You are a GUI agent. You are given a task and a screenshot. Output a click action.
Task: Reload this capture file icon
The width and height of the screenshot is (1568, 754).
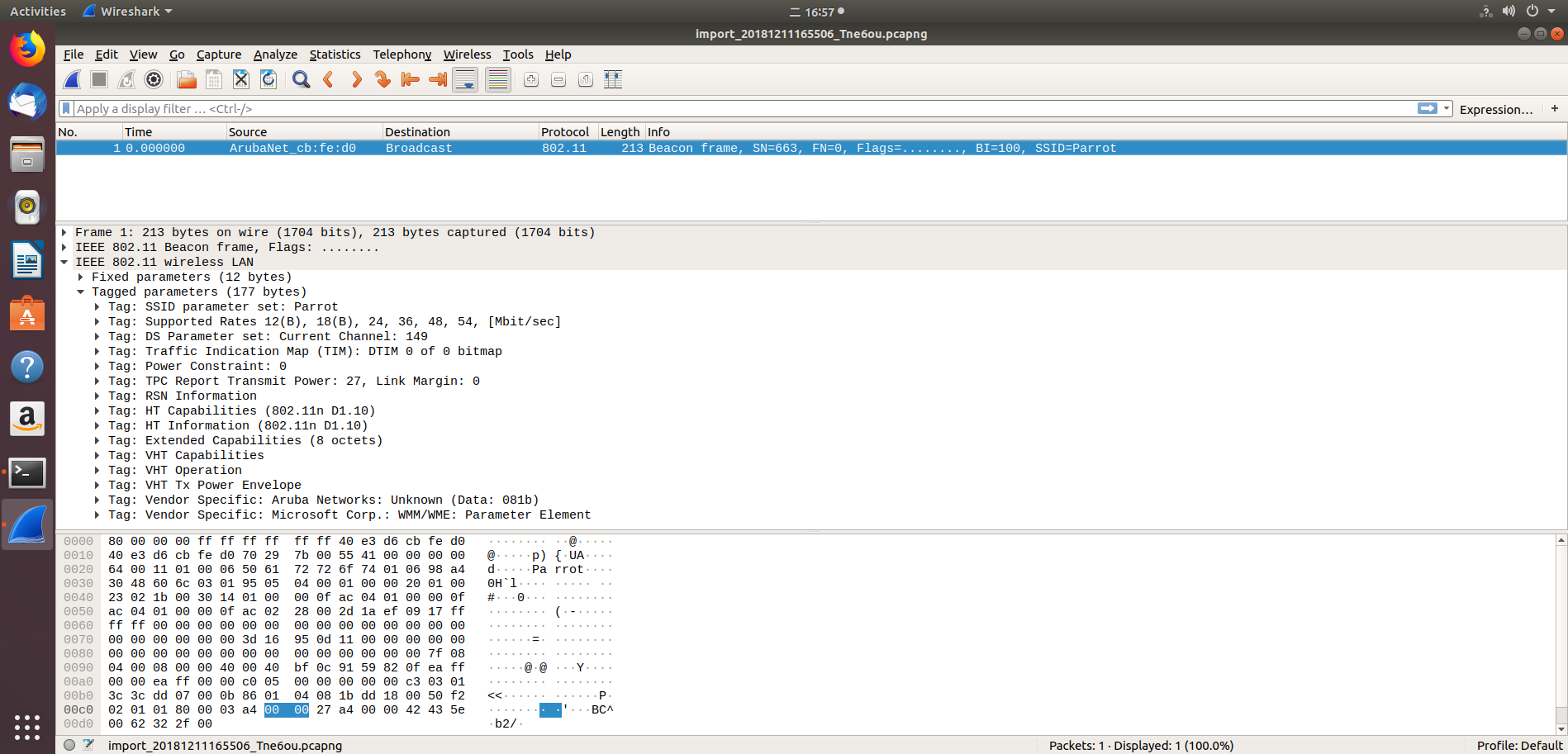tap(268, 79)
